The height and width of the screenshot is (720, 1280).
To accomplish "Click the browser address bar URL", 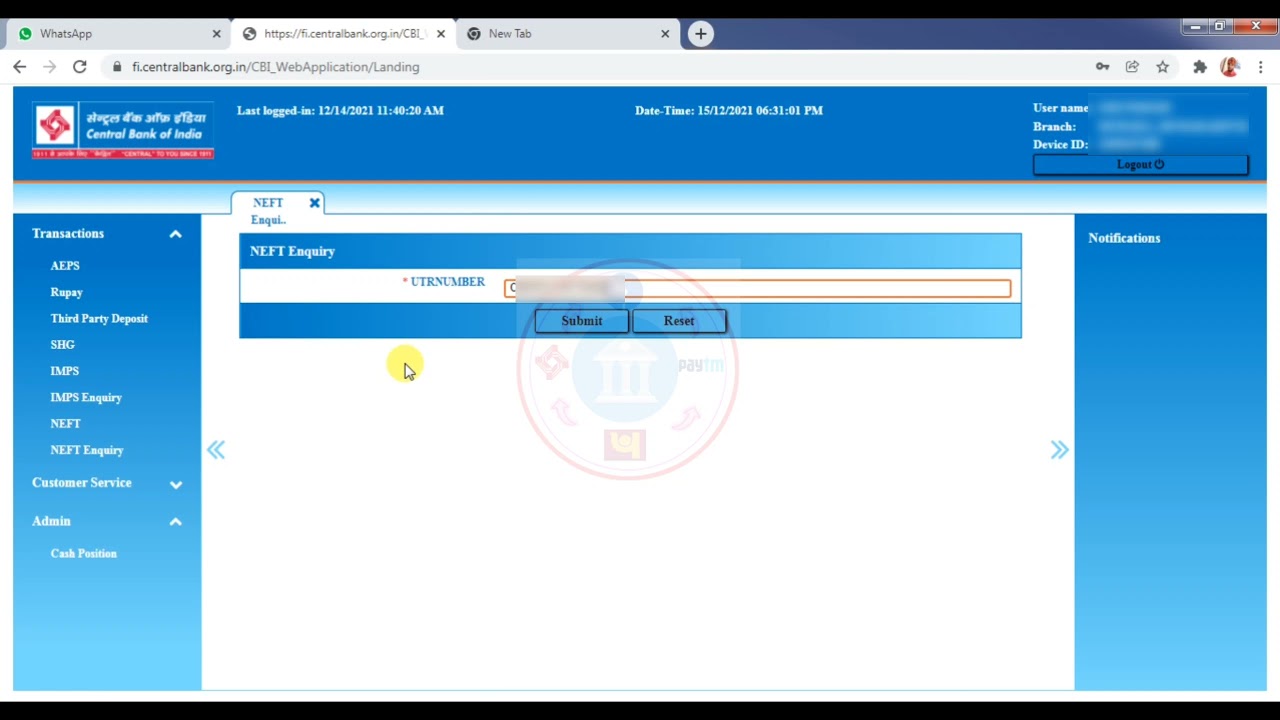I will [276, 67].
